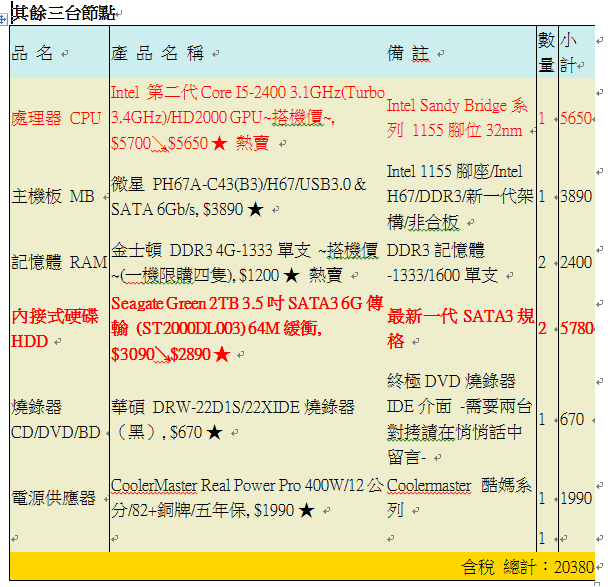Click the 5650 subtotal cell
Screen dimensions: 616x587
576,118
